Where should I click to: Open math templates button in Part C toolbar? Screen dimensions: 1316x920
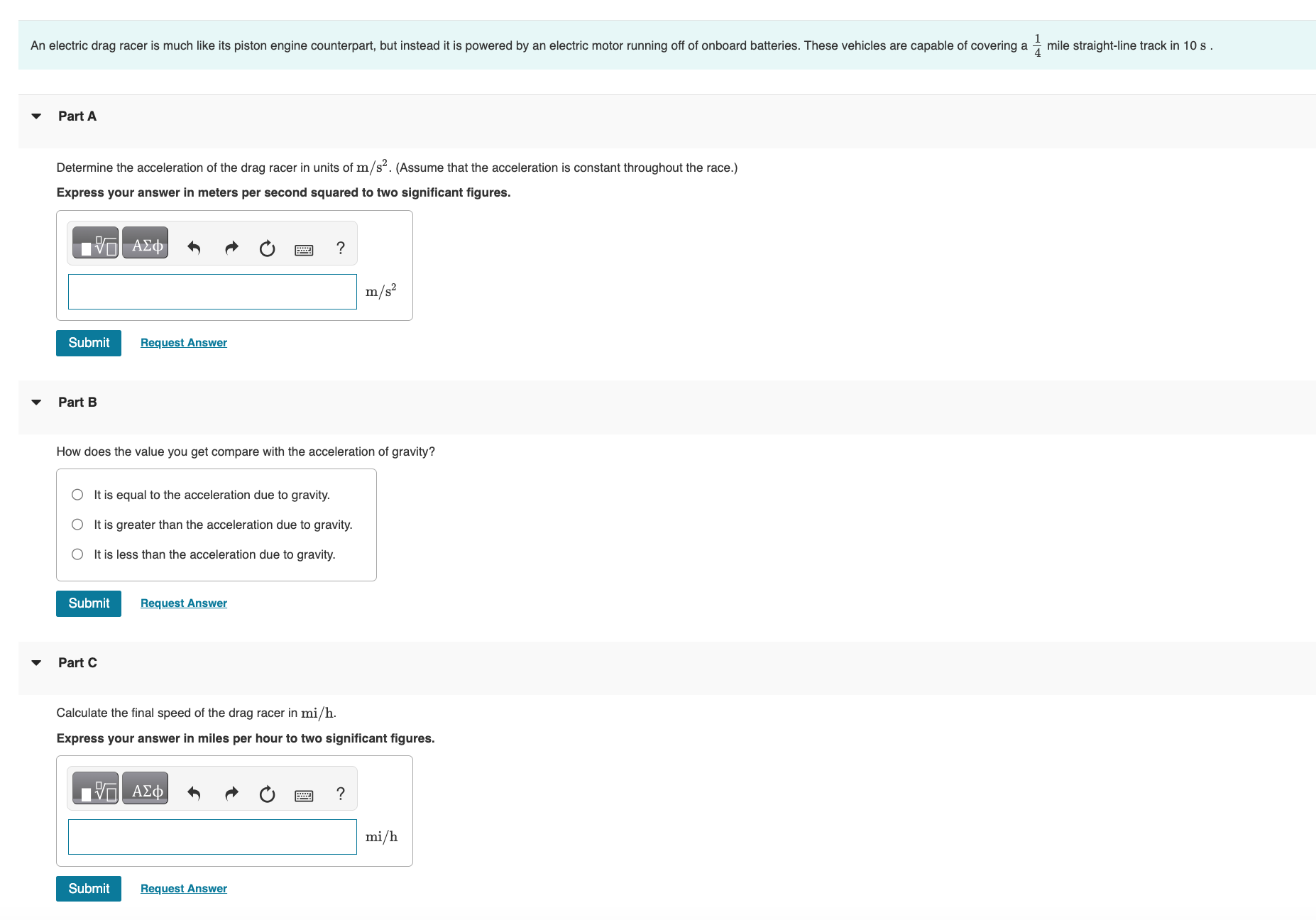tap(96, 789)
